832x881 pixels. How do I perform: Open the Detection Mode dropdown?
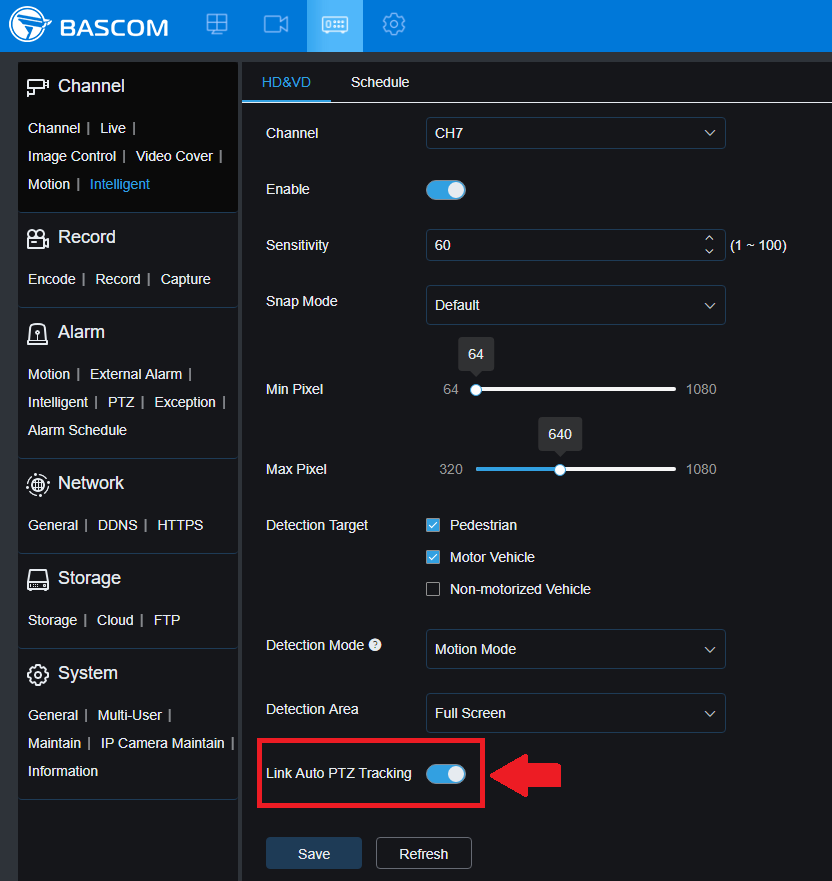click(576, 649)
